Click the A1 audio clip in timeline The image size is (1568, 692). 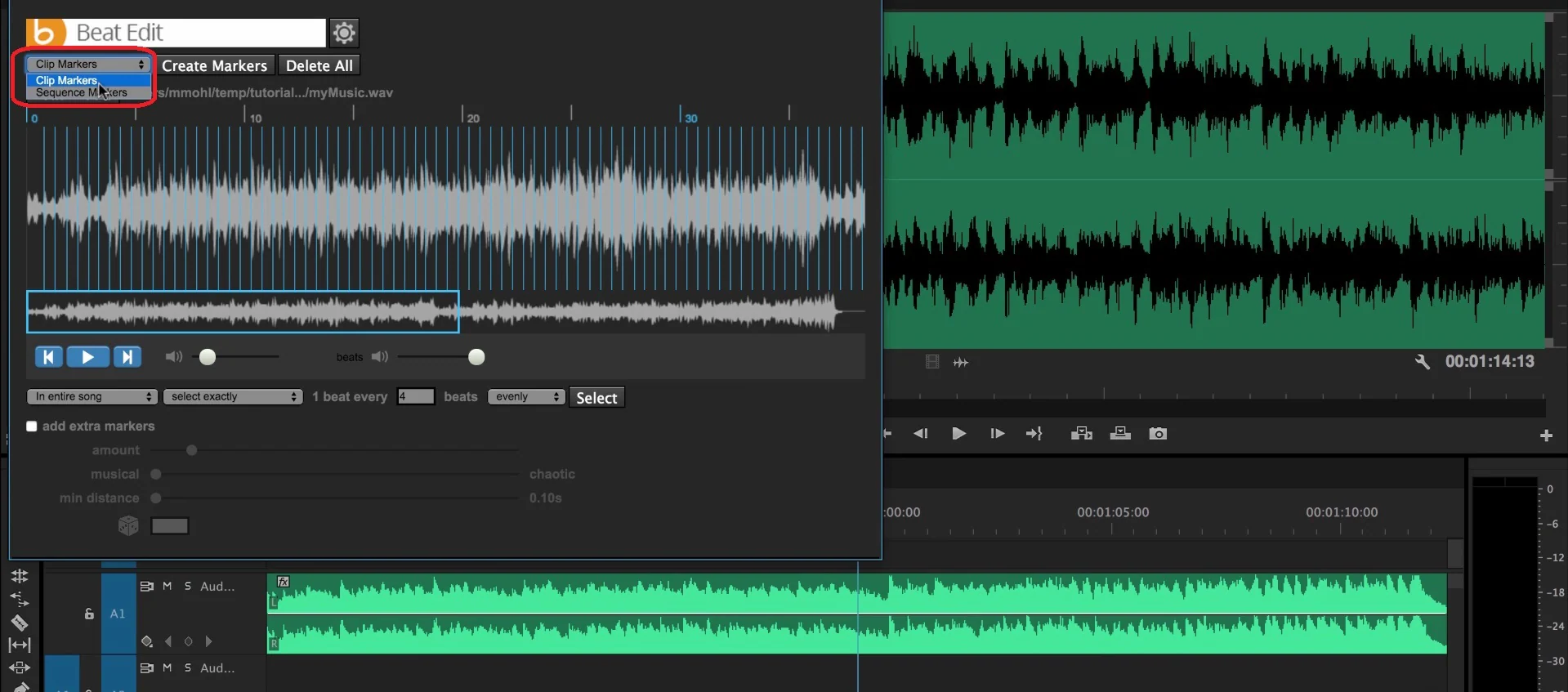[857, 614]
